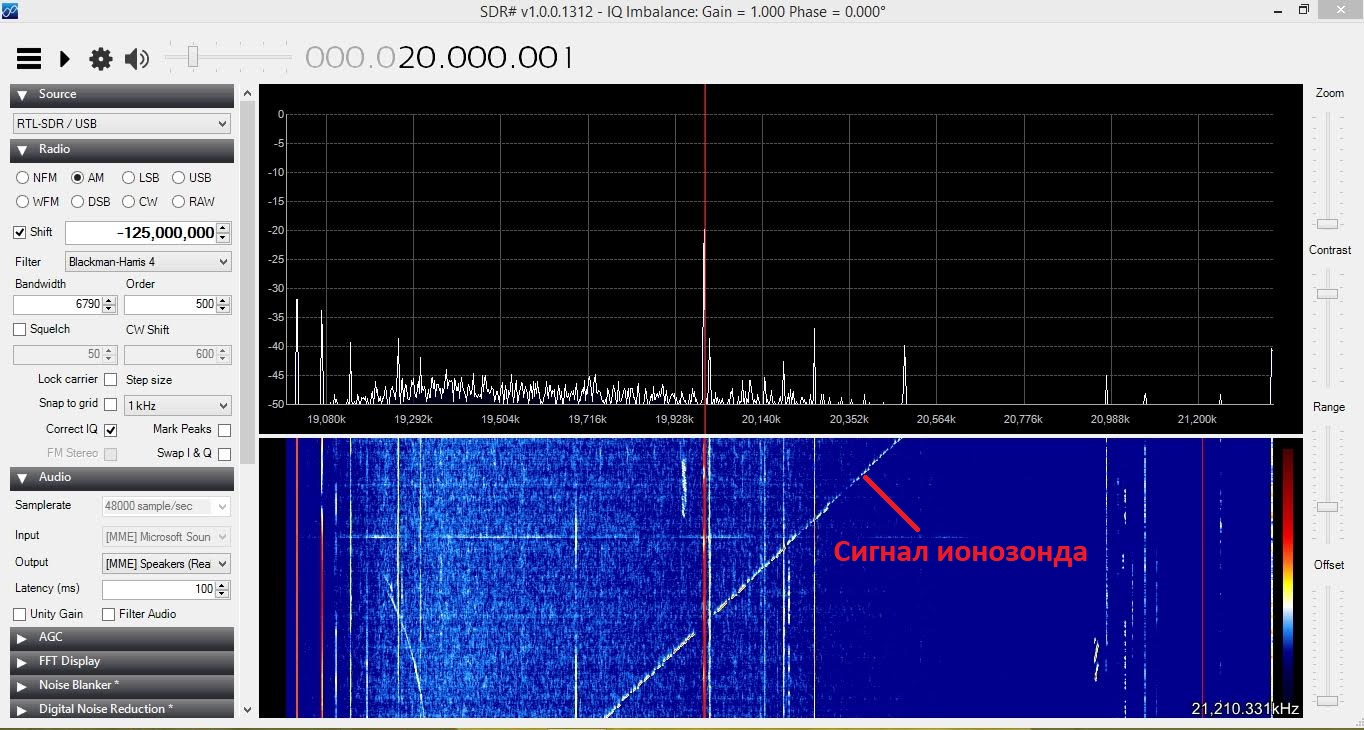Click the Latency (ms) input field

coord(160,589)
